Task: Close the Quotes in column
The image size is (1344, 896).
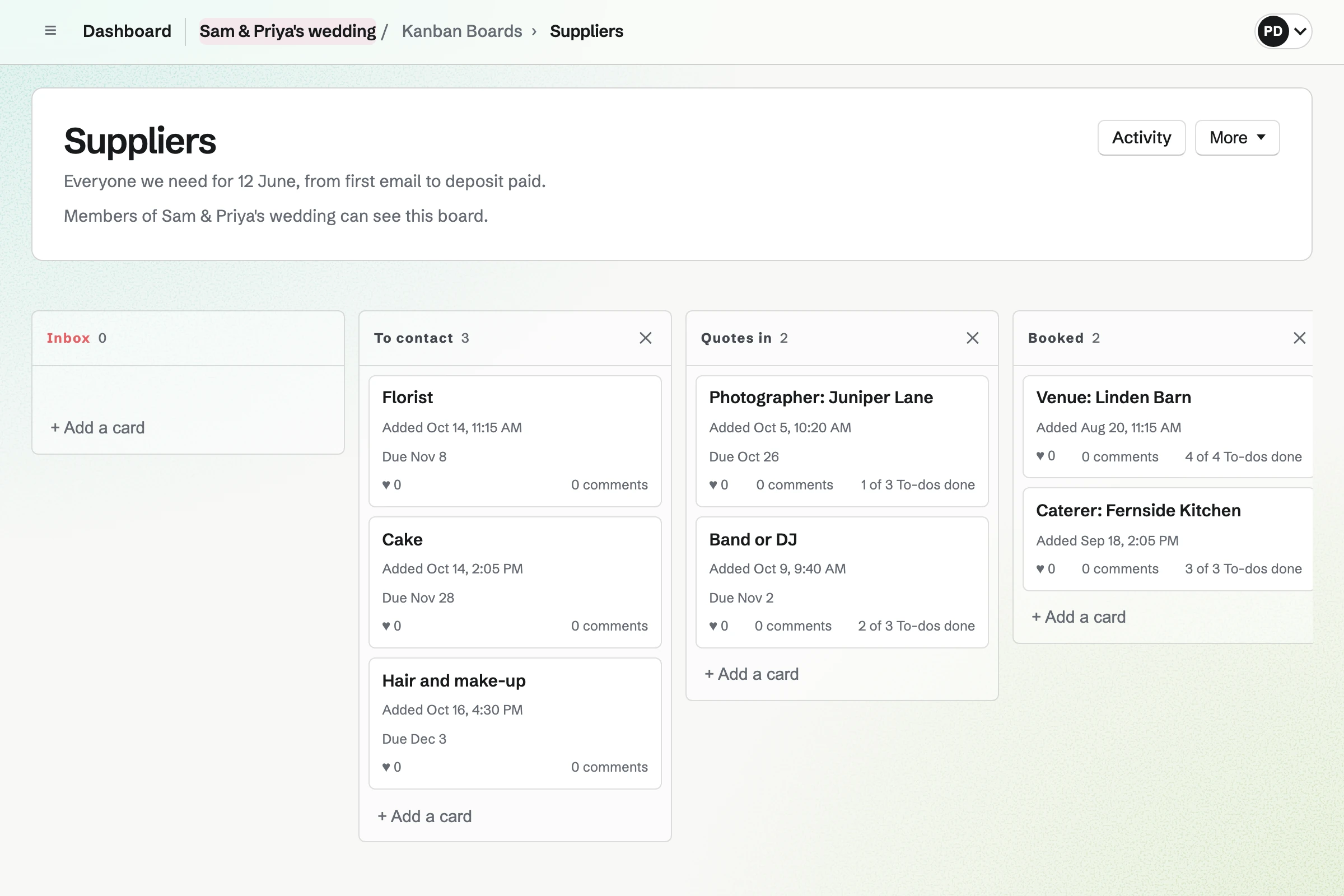Action: (x=972, y=338)
